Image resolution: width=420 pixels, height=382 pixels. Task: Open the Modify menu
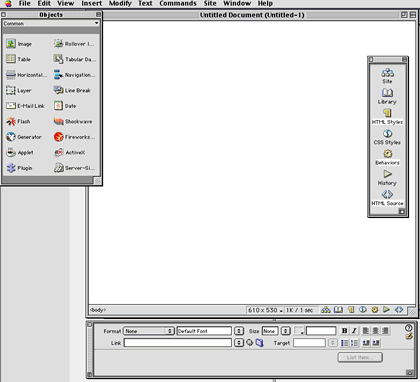[x=120, y=3]
